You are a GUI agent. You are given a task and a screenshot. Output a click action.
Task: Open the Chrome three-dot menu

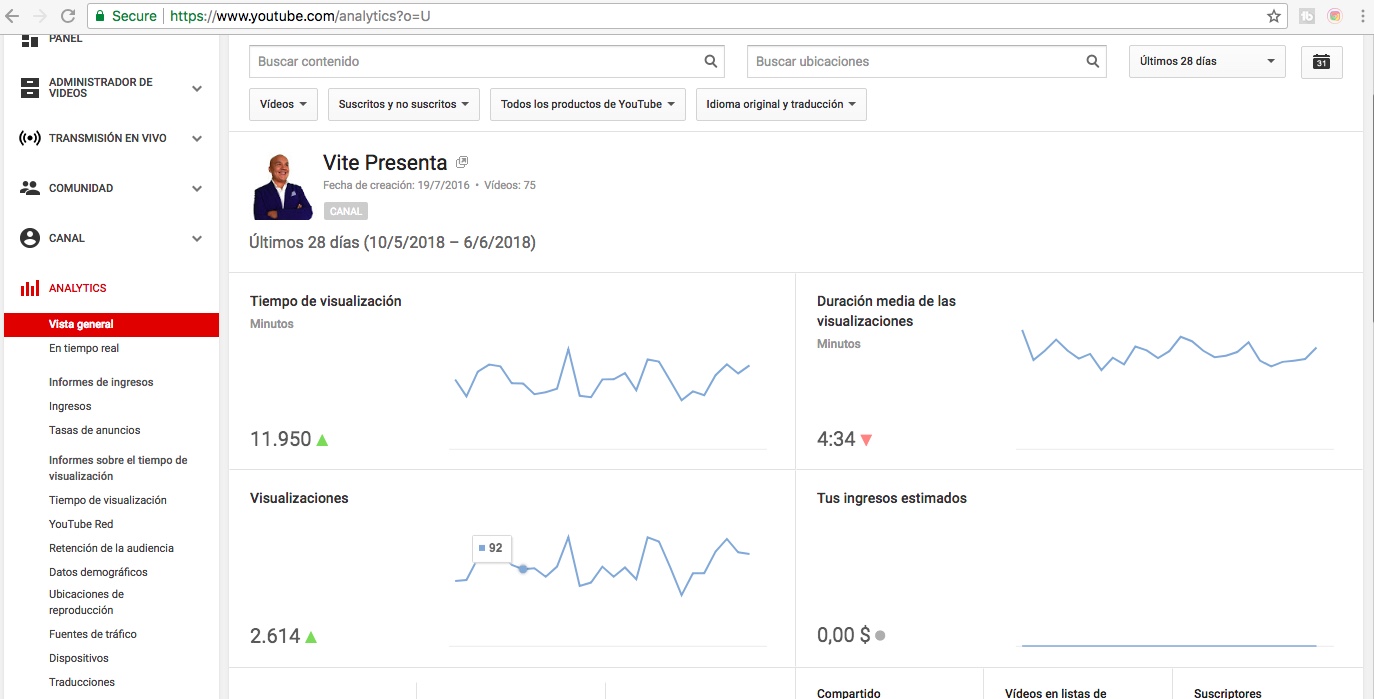(1361, 16)
